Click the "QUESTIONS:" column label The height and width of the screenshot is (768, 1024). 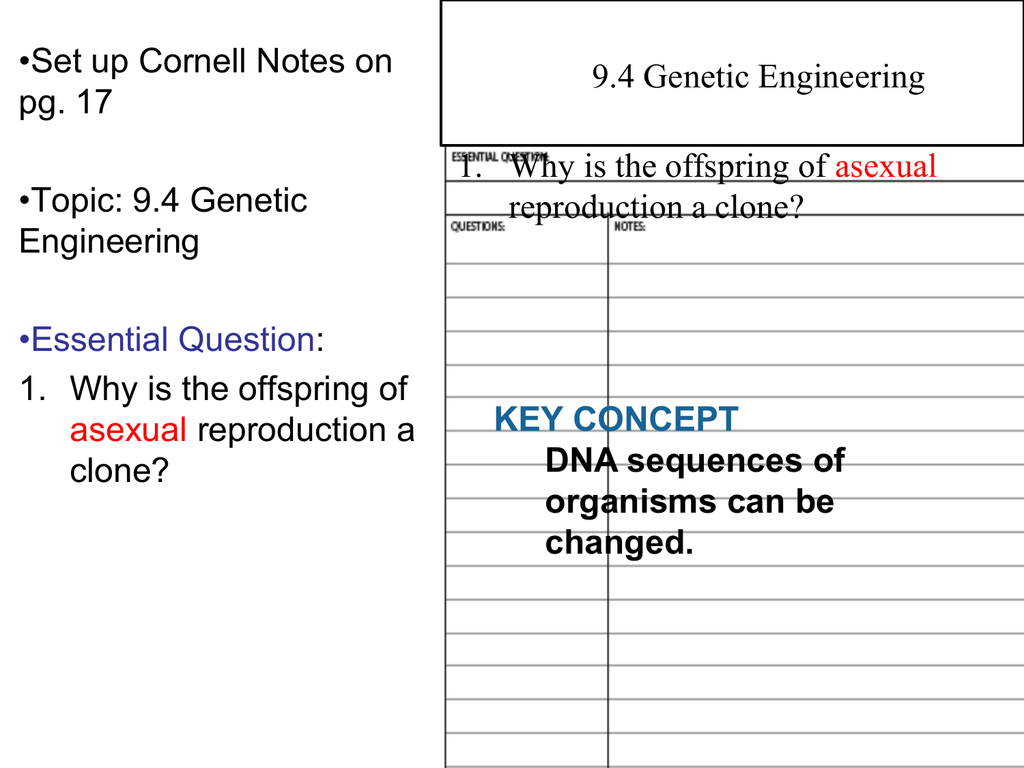tap(477, 227)
